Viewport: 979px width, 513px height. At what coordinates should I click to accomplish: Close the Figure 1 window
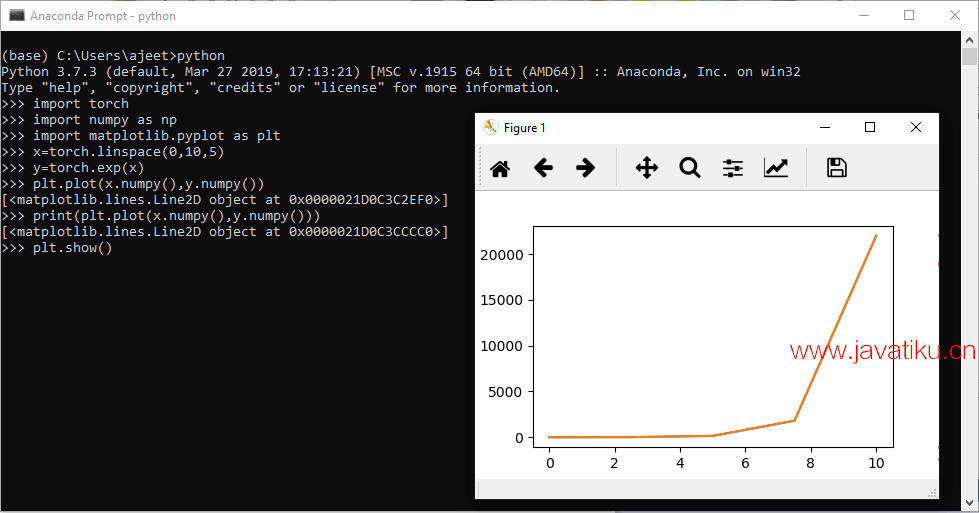916,127
